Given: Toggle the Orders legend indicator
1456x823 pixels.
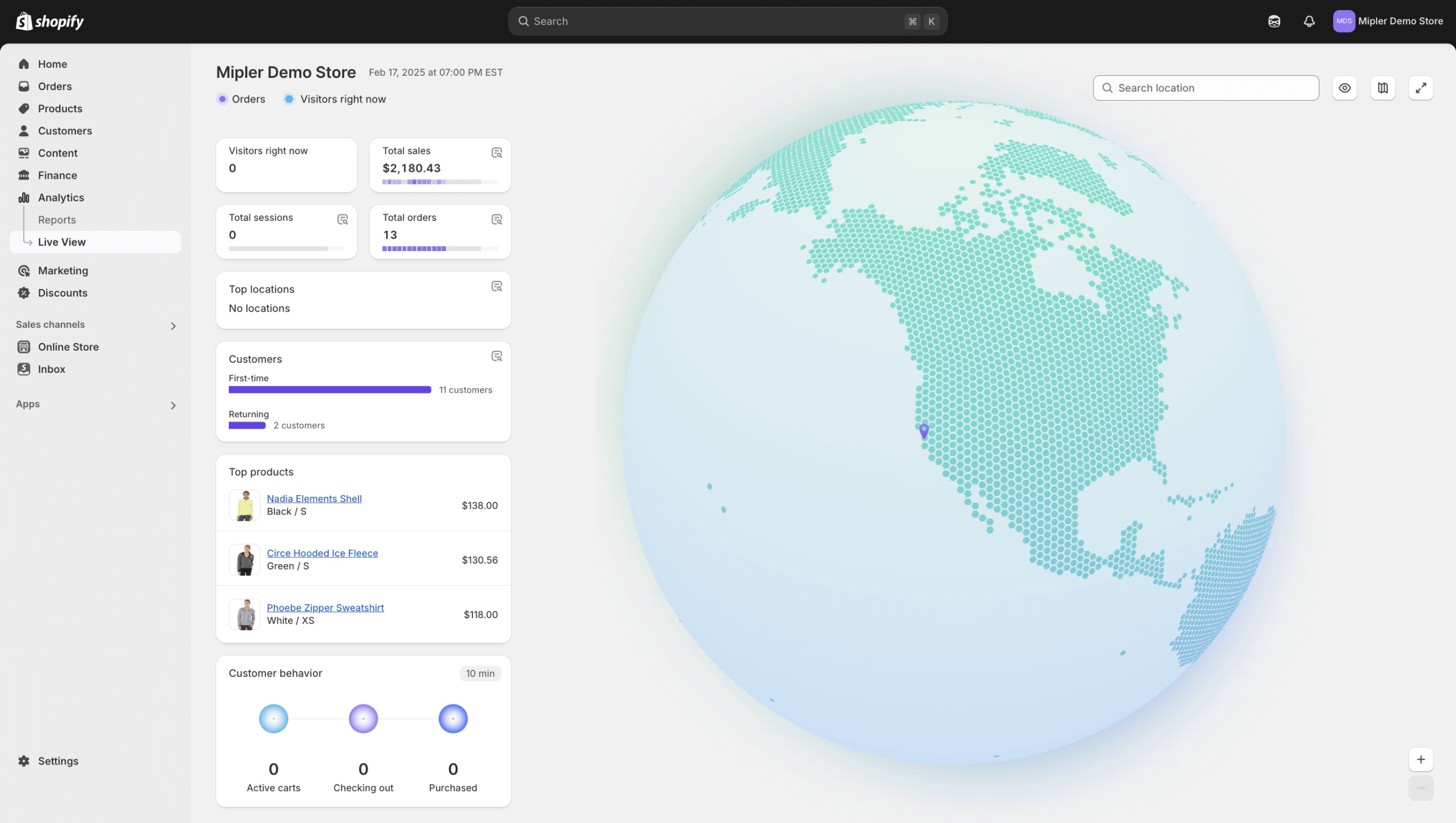Looking at the screenshot, I should 222,100.
